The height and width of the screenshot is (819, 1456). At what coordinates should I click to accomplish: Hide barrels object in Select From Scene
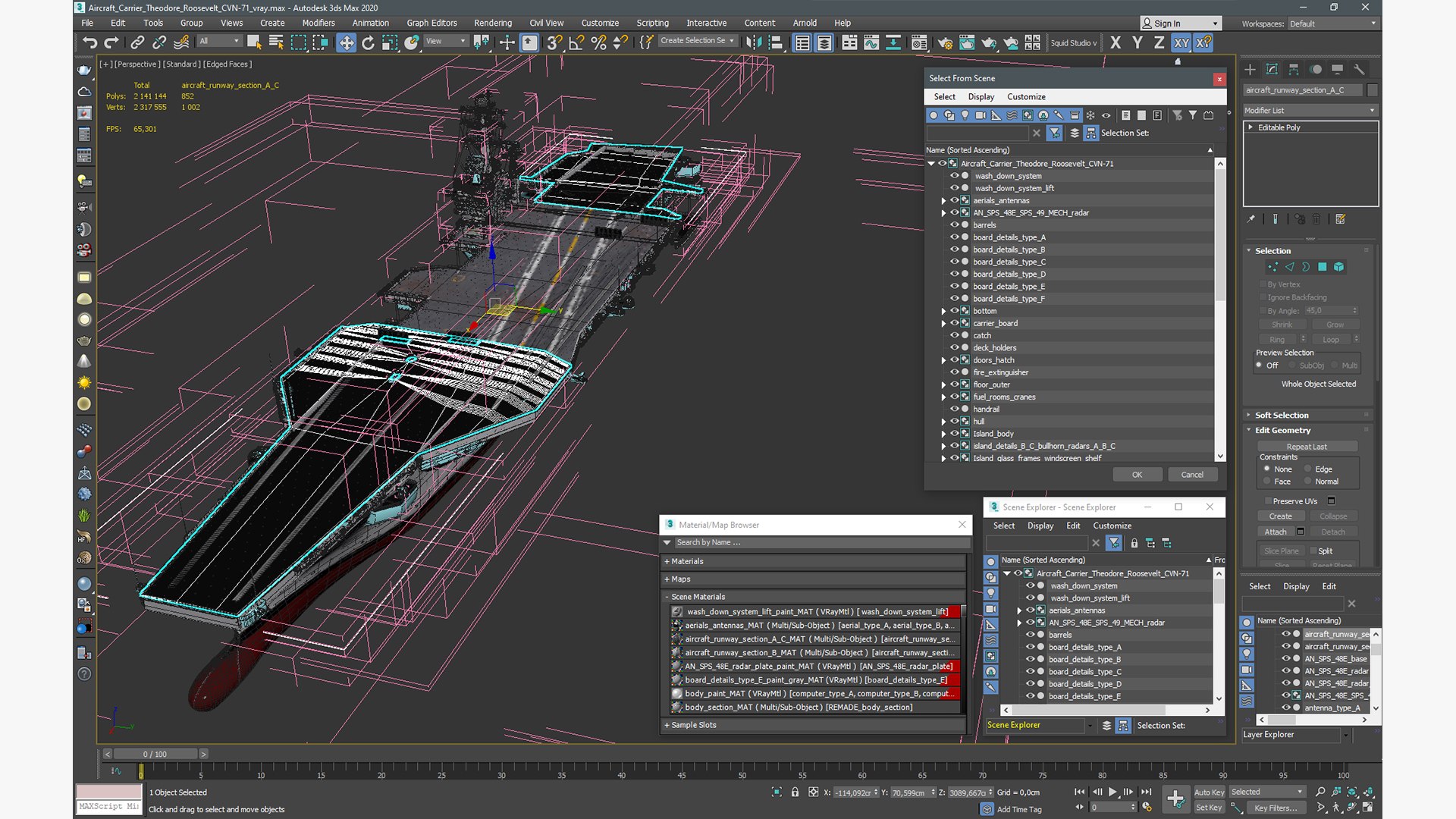[x=955, y=225]
